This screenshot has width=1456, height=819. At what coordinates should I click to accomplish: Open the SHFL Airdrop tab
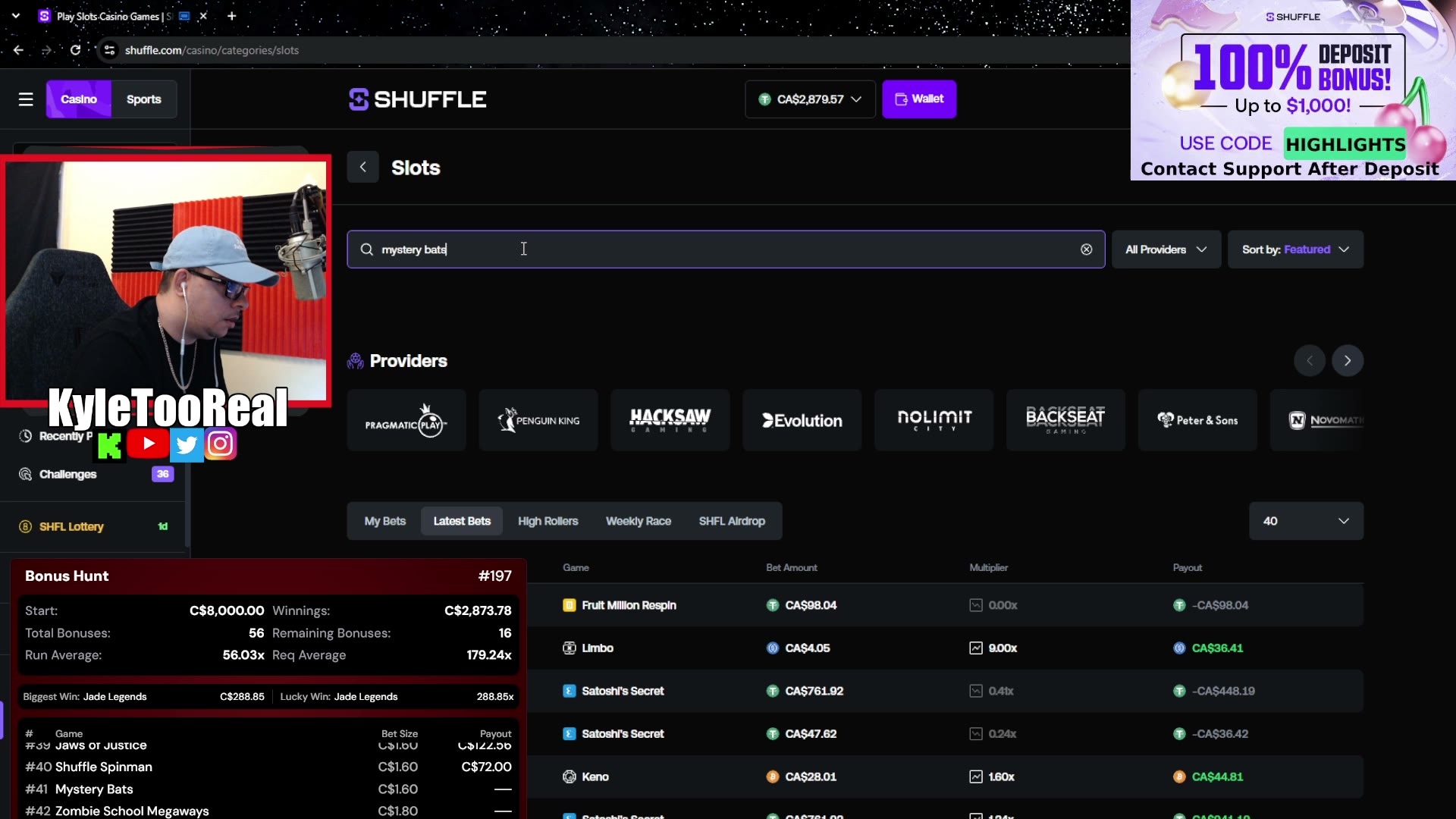point(732,521)
